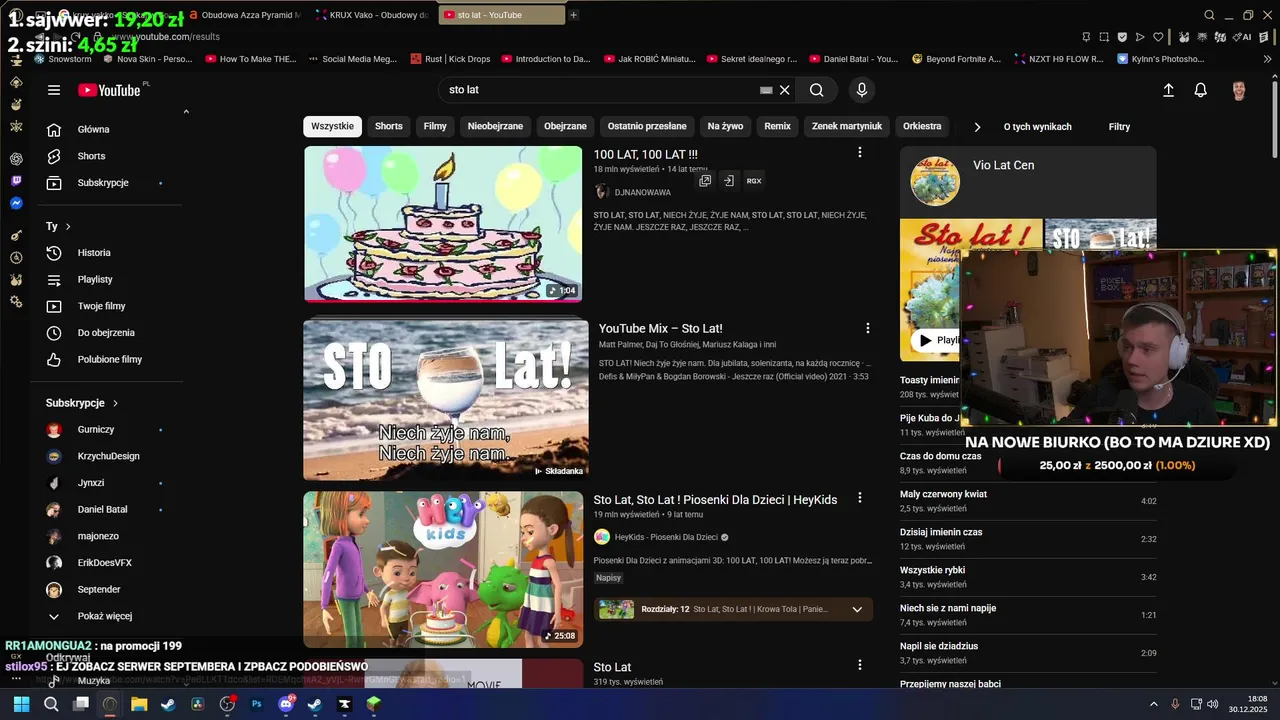Open Messenger in the Opera sidebar
The height and width of the screenshot is (720, 1280).
point(16,203)
